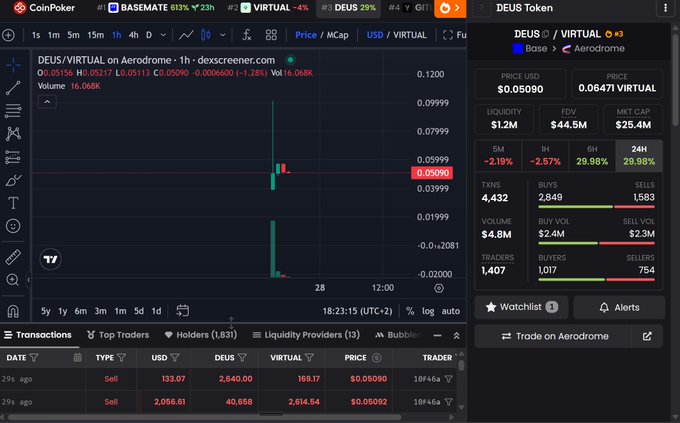
Task: Open the go-to-date calendar icon
Action: pos(183,311)
